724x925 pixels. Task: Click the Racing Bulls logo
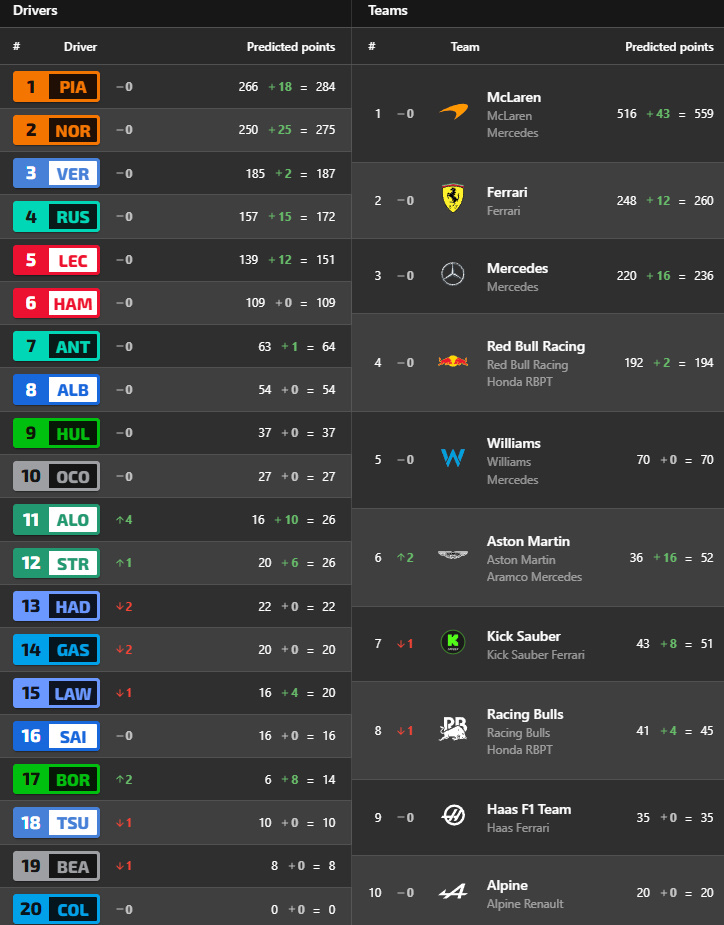coord(453,729)
